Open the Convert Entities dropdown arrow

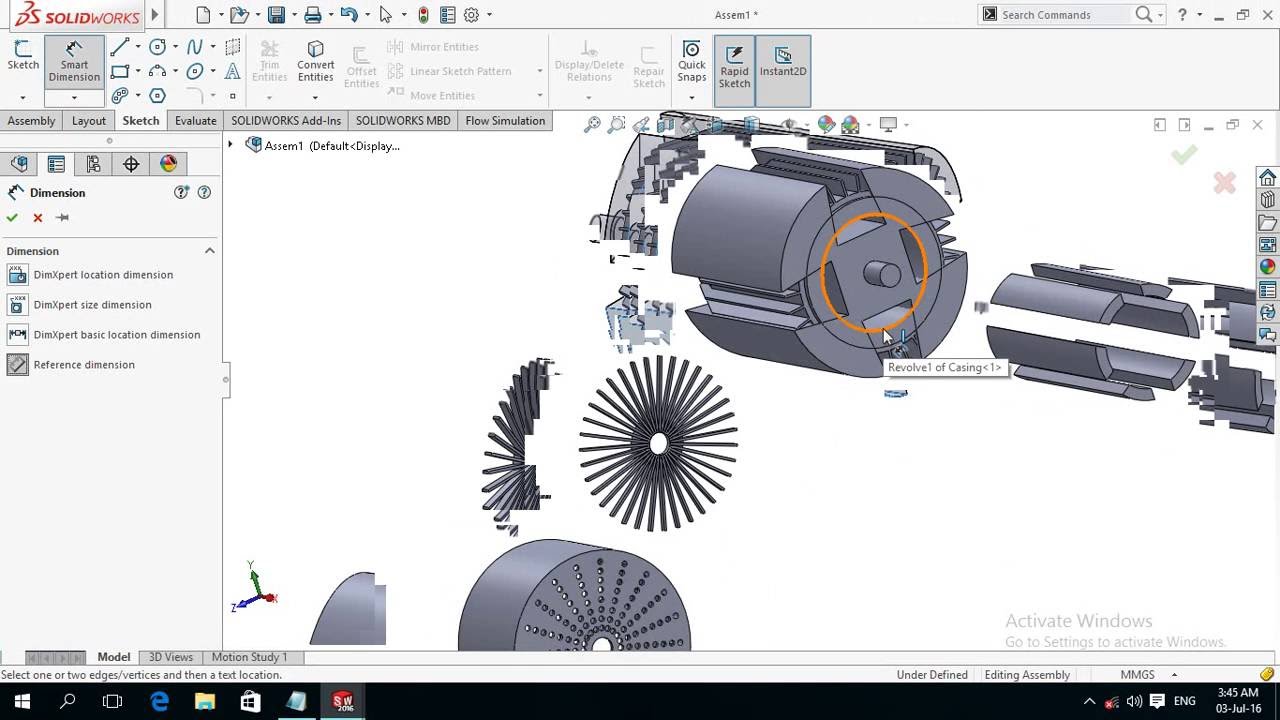(x=315, y=98)
